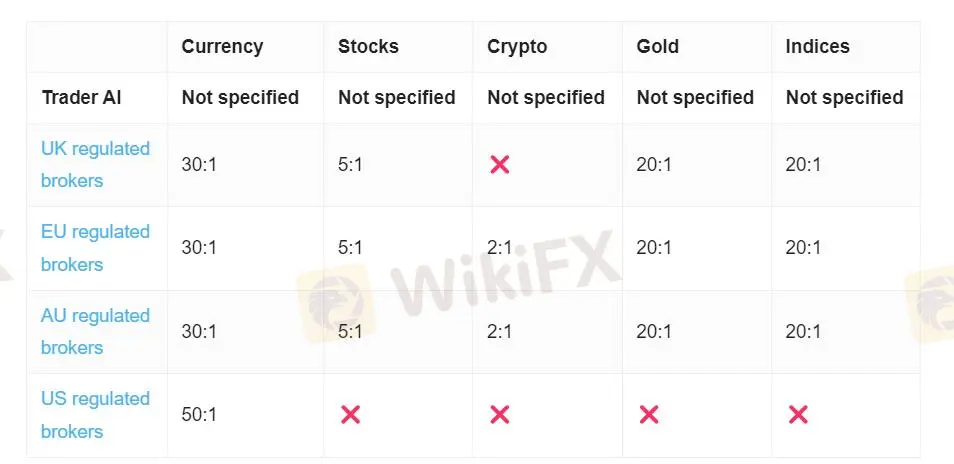Click the 50:1 currency value for US brokers
Viewport: 954px width, 464px height.
click(199, 415)
